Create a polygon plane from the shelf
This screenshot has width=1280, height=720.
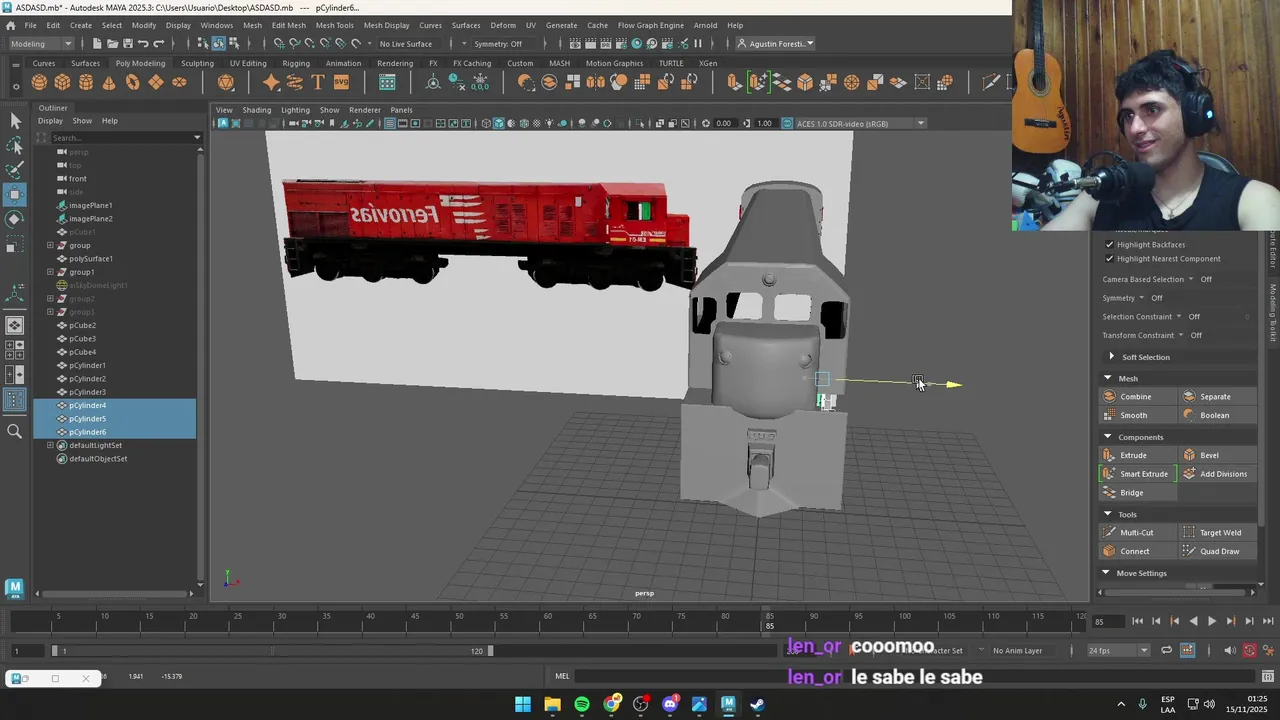(x=156, y=83)
